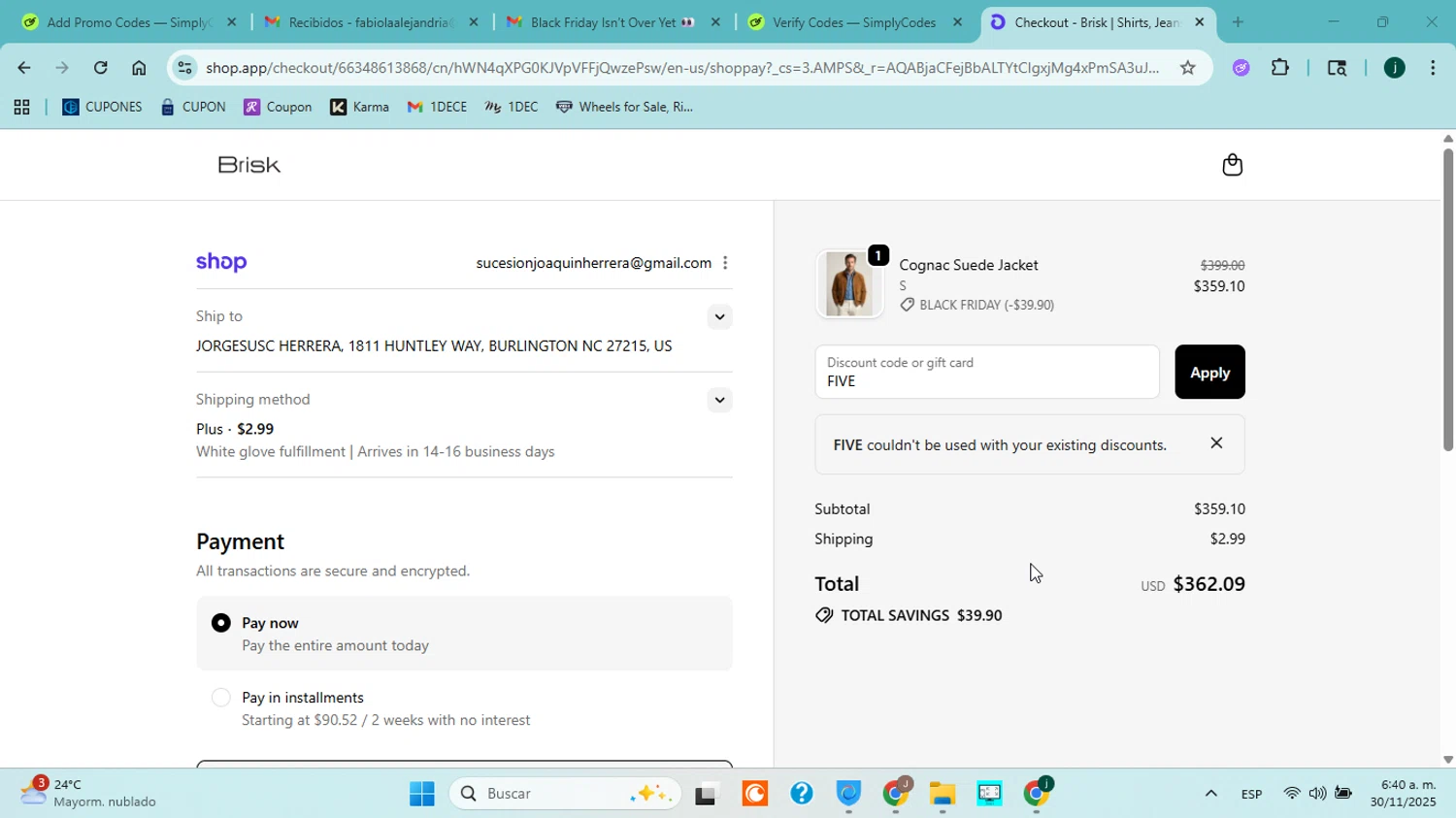
Task: Open the Windows Start menu
Action: point(421,794)
